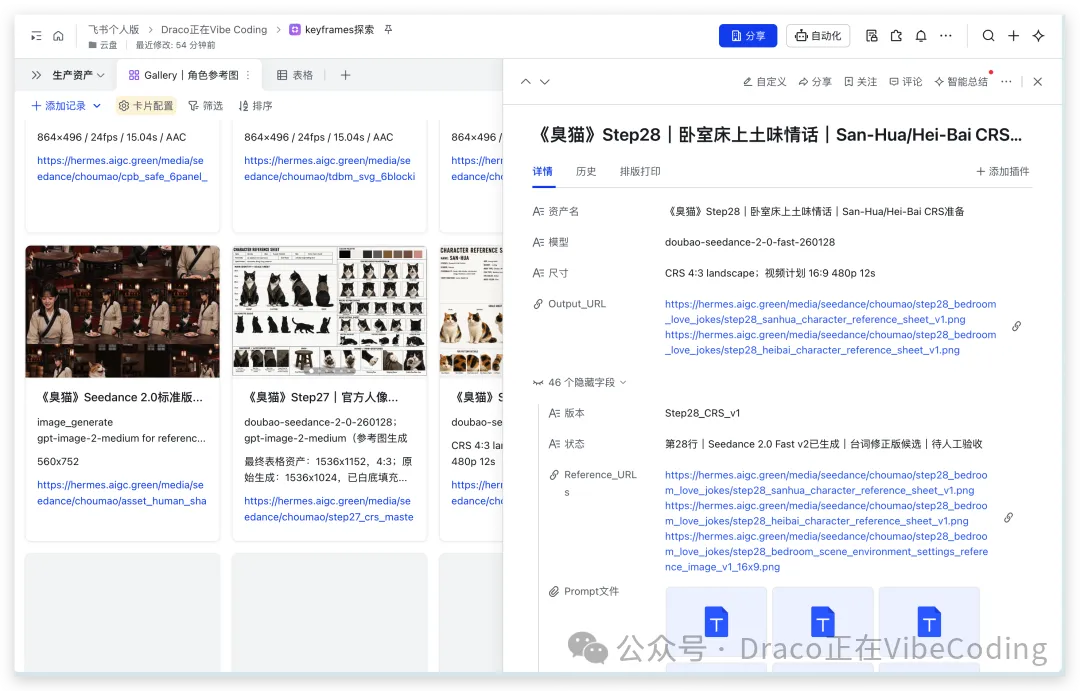The image size is (1080, 691).
Task: Select the 历史 tab
Action: [586, 171]
